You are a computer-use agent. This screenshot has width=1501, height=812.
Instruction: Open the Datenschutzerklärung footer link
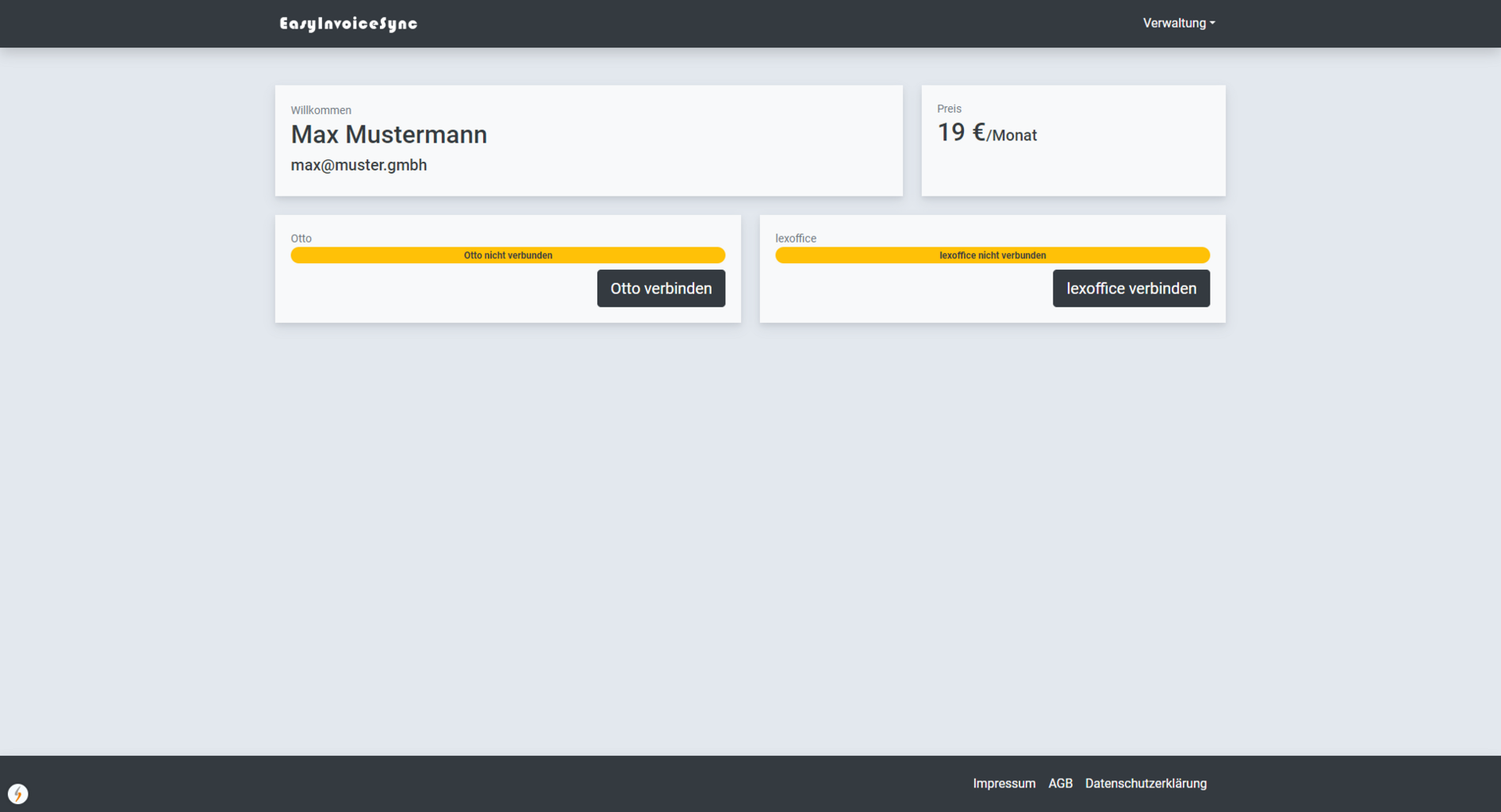tap(1145, 783)
